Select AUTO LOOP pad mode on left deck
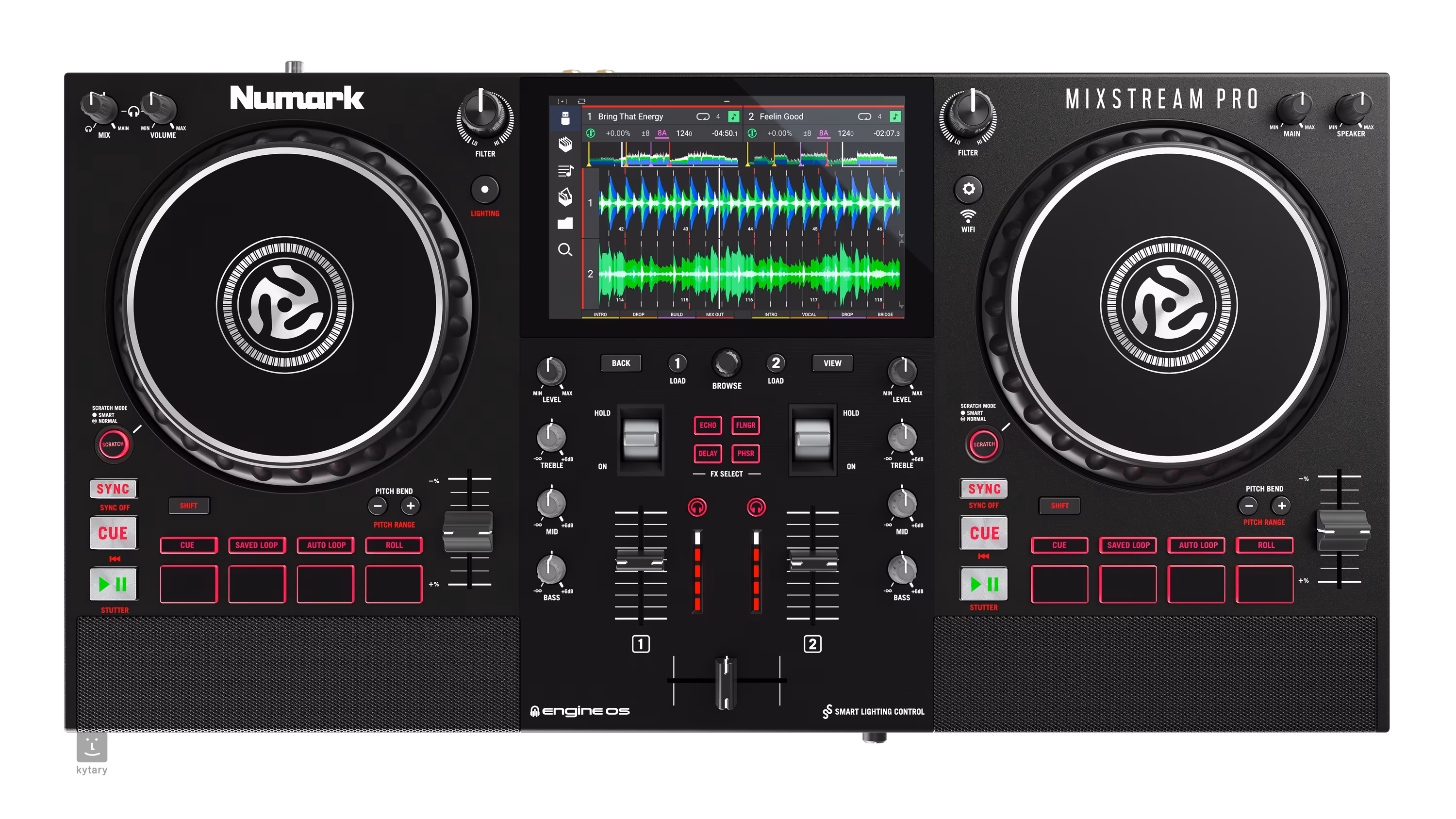 326,545
